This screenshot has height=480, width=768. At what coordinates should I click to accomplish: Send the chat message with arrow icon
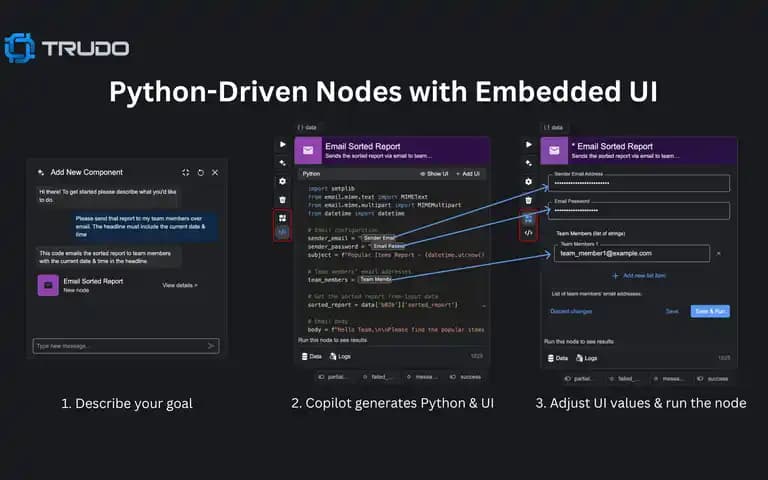[212, 346]
